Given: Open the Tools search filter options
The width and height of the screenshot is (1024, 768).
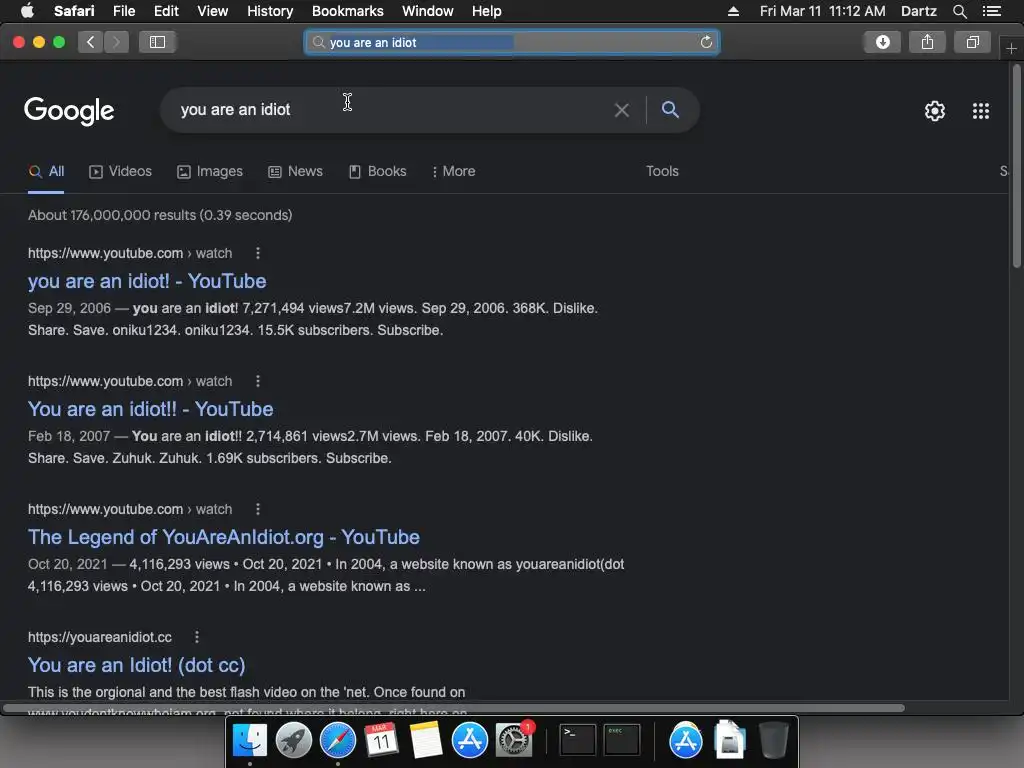Looking at the screenshot, I should coord(662,171).
